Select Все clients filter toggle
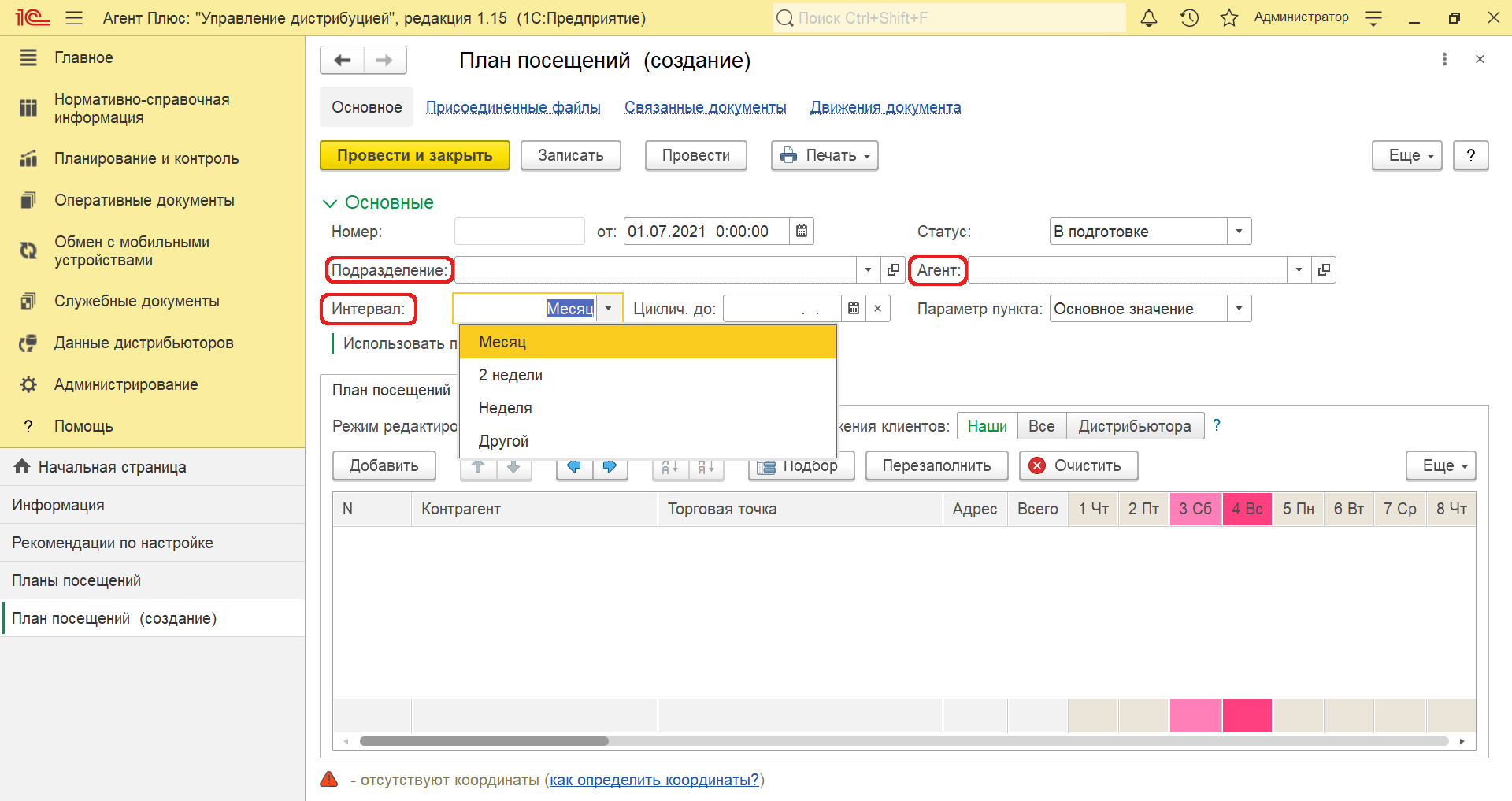1512x801 pixels. point(1041,426)
